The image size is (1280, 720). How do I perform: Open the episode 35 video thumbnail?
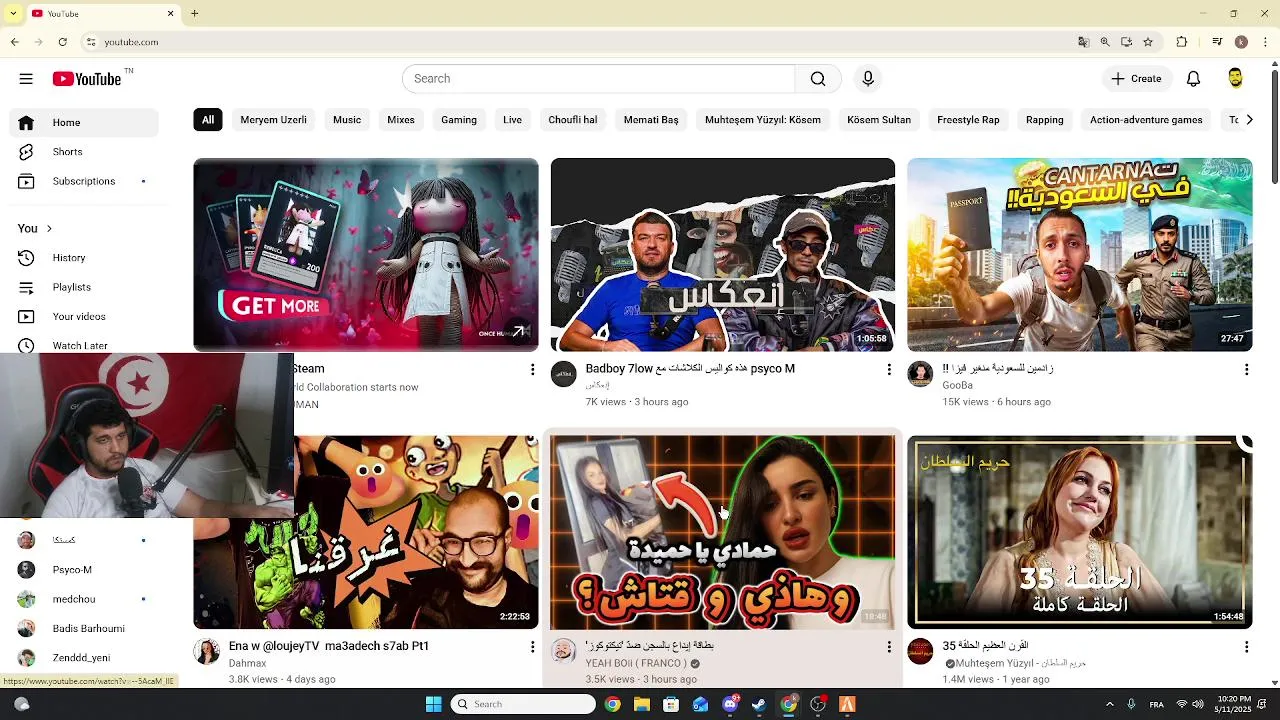tap(1080, 532)
